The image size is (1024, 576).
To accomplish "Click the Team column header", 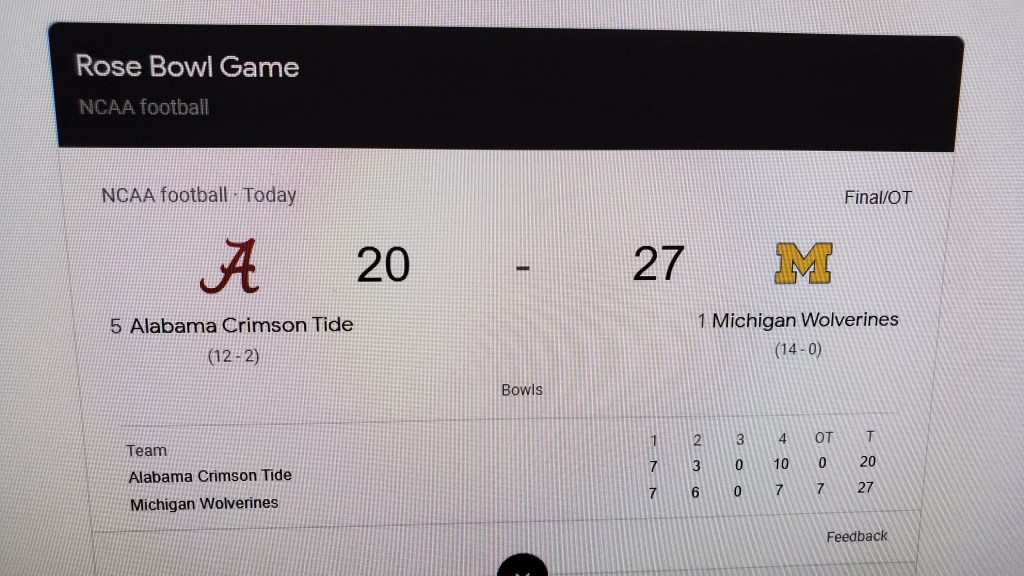I will (x=147, y=451).
